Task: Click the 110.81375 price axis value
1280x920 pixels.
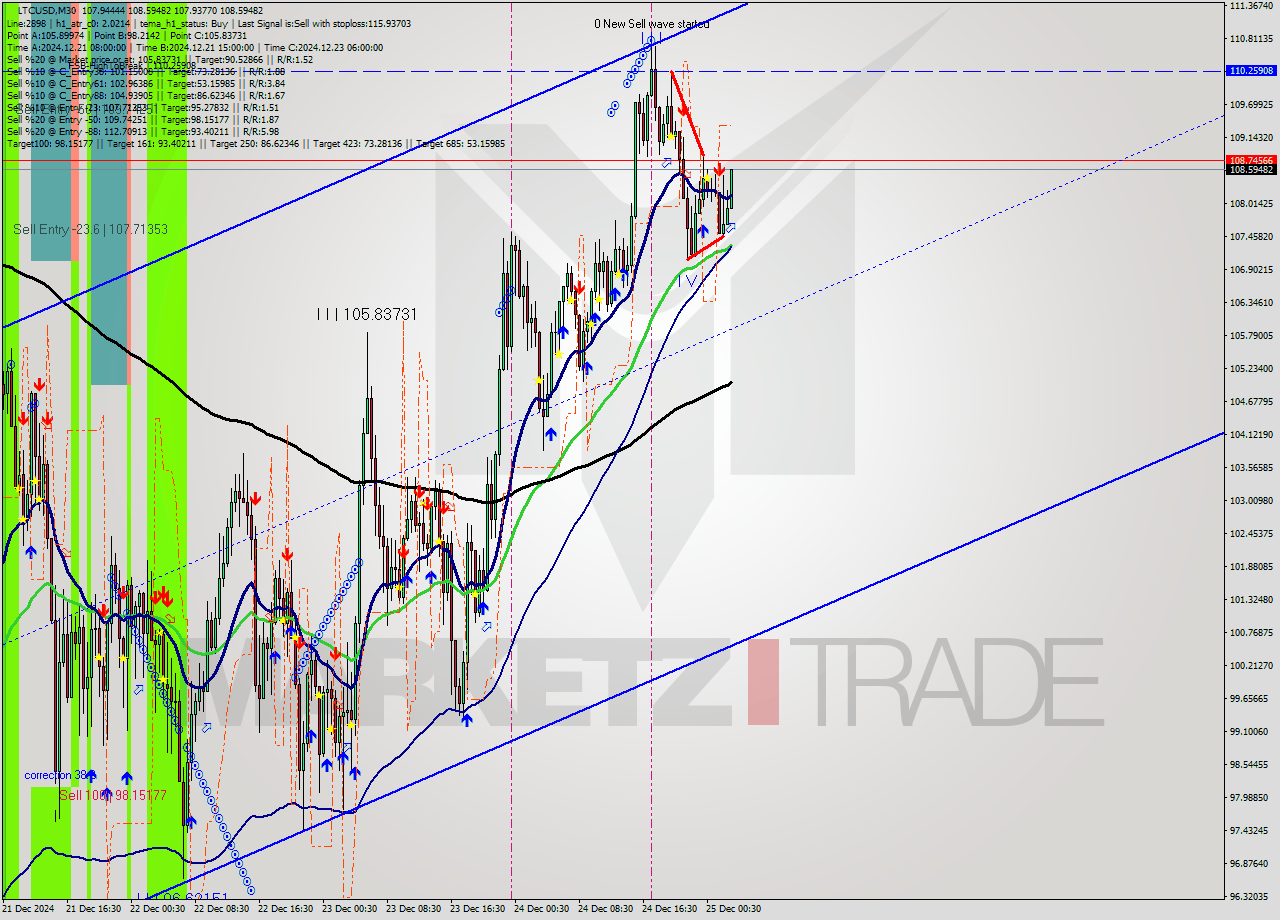Action: [1250, 39]
